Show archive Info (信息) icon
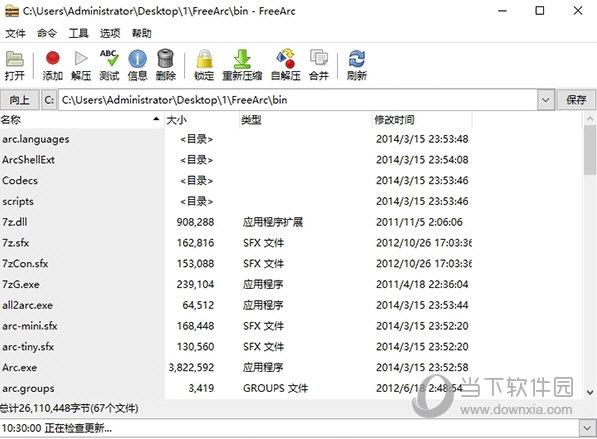 pyautogui.click(x=137, y=59)
